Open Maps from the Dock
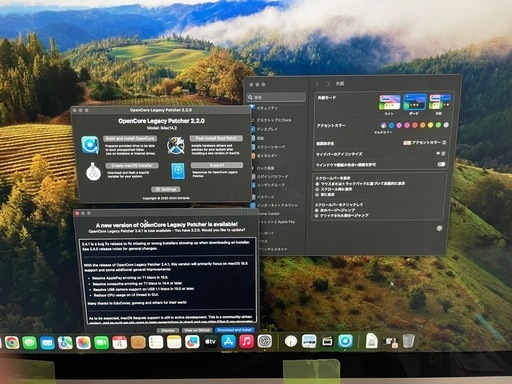 (65, 342)
